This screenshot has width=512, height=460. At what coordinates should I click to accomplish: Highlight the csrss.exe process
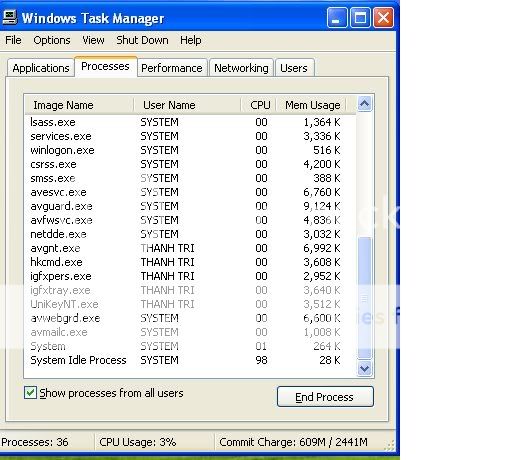click(x=190, y=164)
